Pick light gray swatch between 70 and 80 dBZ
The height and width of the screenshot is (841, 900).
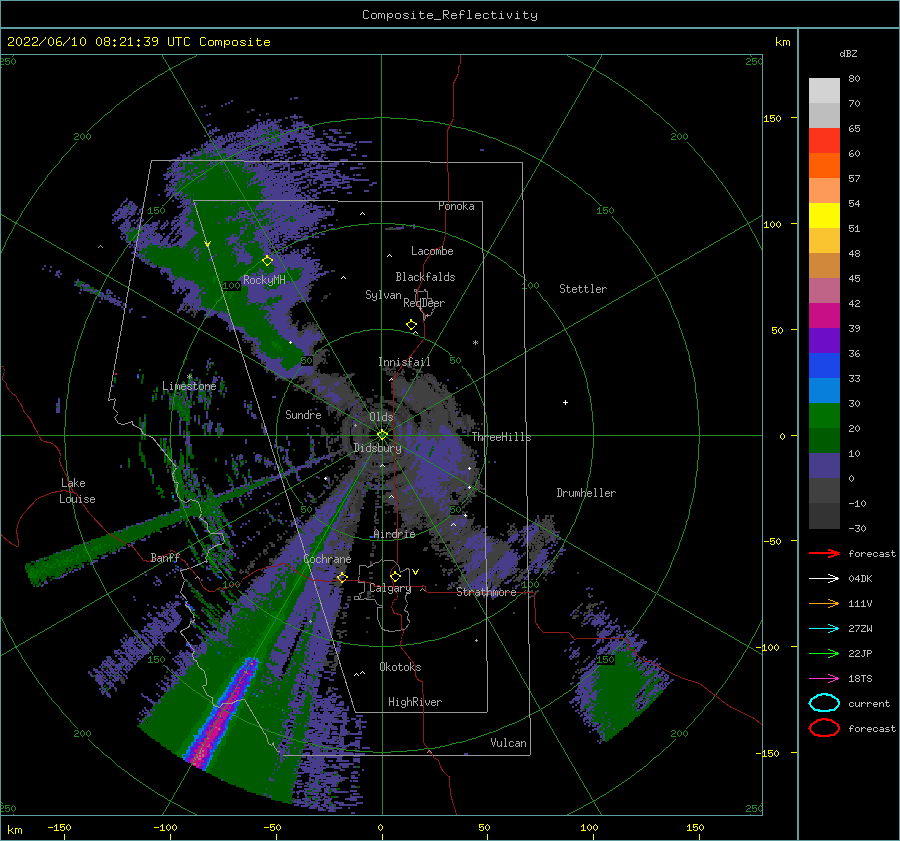click(x=824, y=91)
